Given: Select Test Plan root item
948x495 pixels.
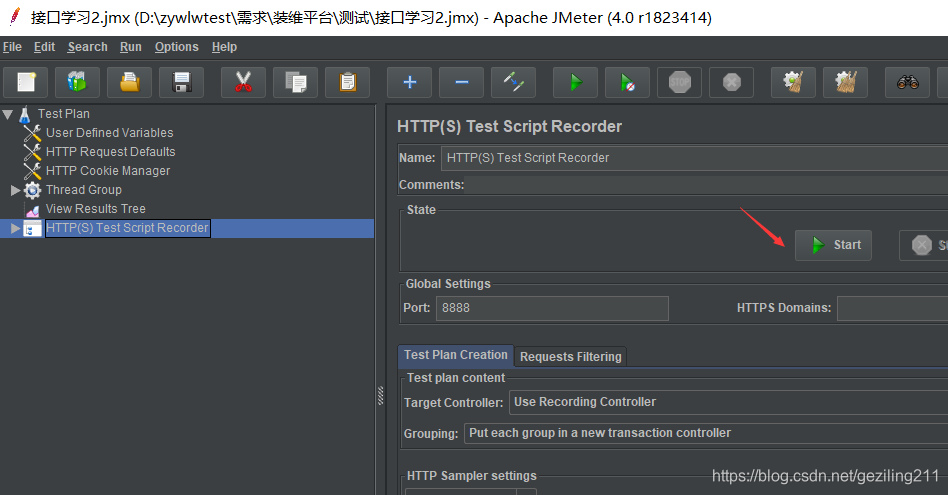Looking at the screenshot, I should click(63, 114).
